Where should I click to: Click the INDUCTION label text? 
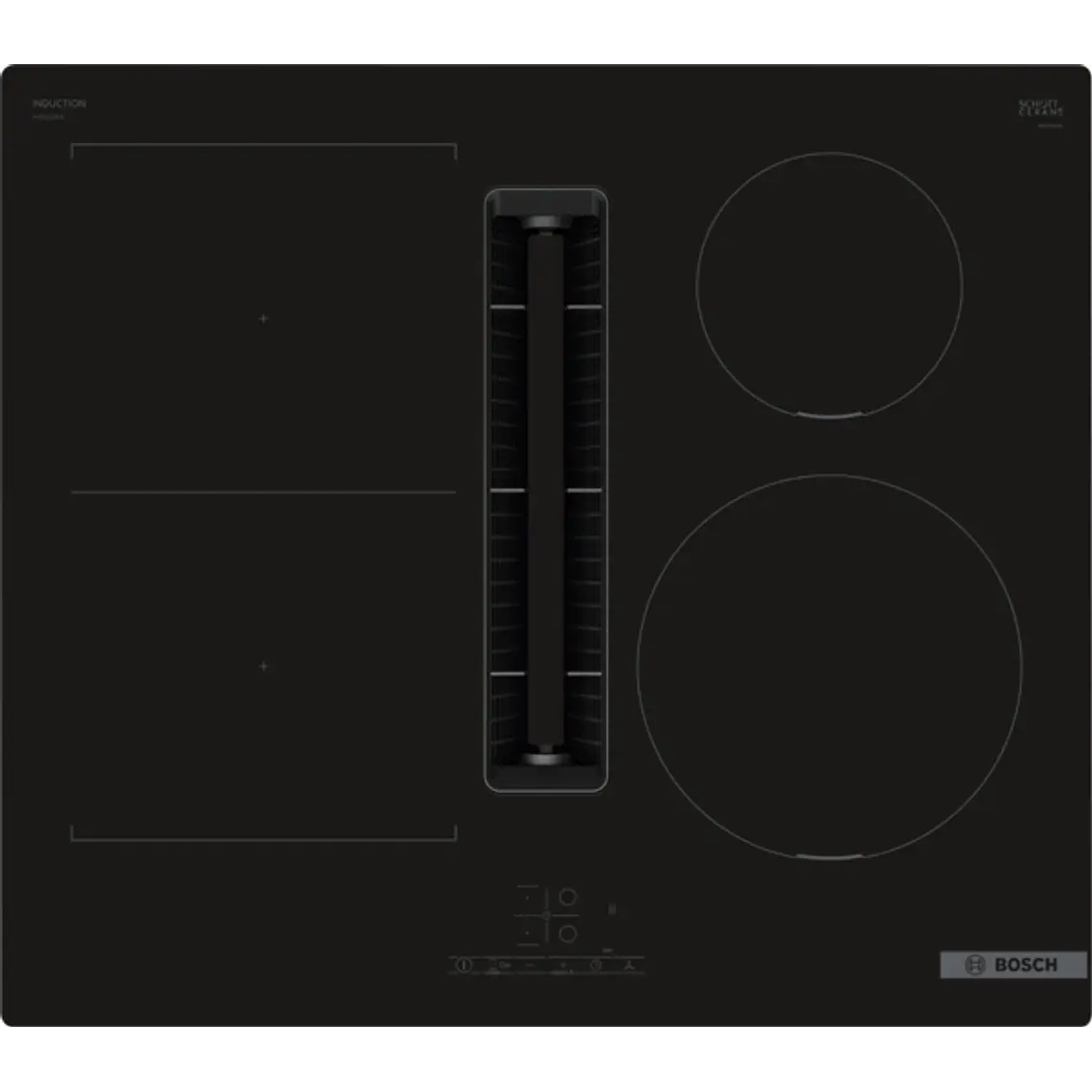tap(59, 103)
